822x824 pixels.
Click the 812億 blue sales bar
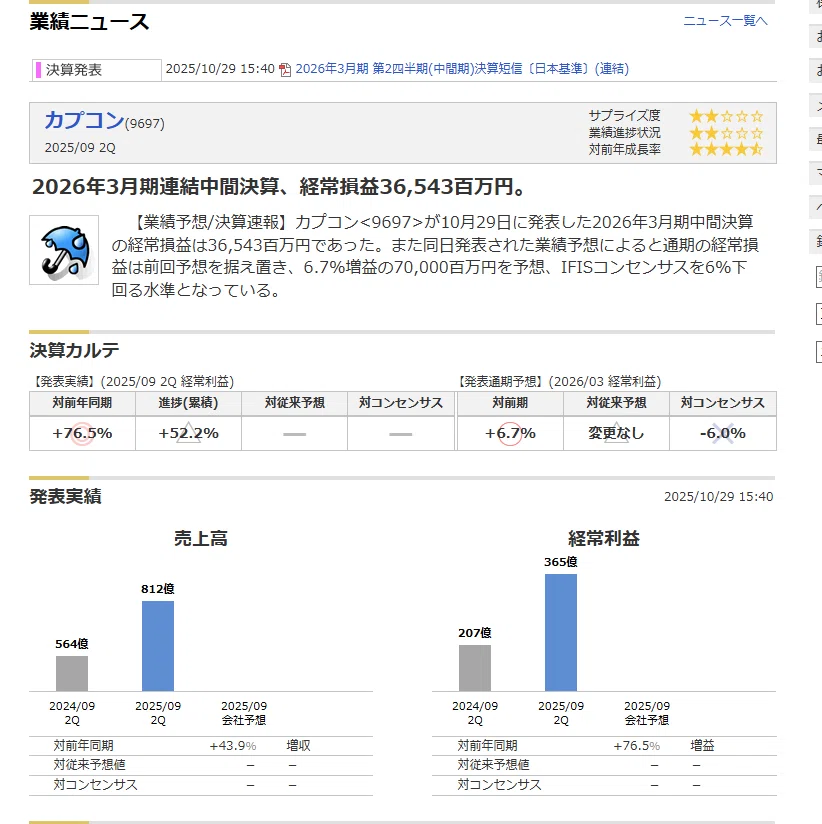158,646
